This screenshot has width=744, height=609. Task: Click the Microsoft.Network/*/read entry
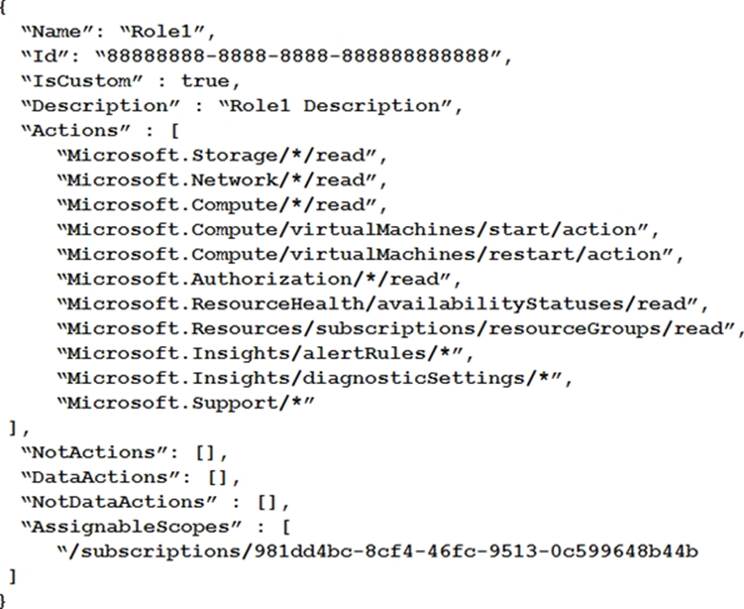(x=222, y=178)
